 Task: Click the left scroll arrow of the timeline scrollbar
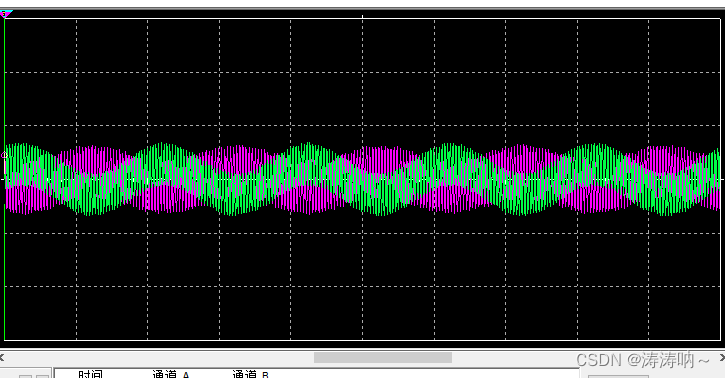[x=2, y=357]
